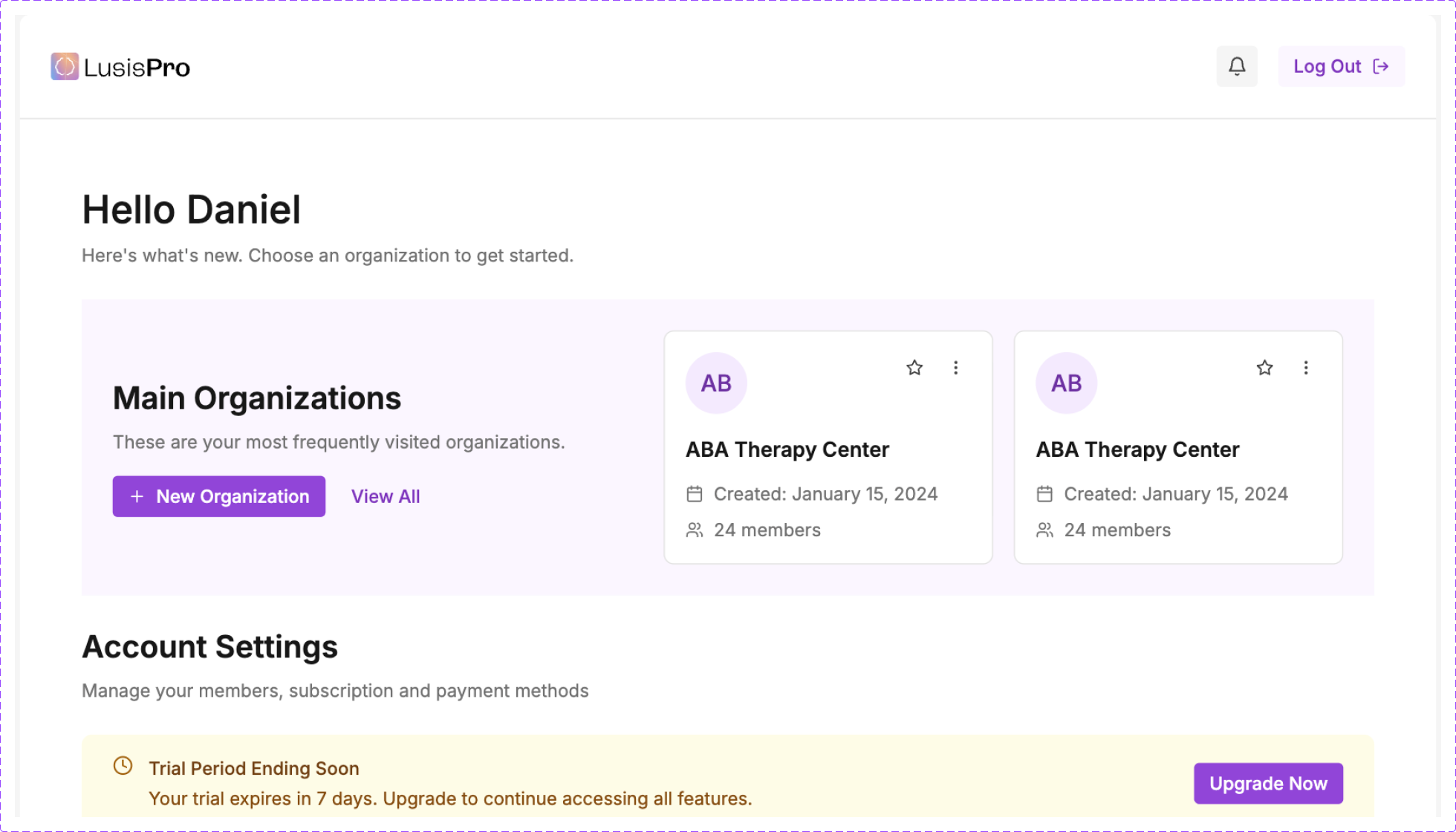
Task: Favorite the second ABA Therapy Center card
Action: [x=1264, y=368]
